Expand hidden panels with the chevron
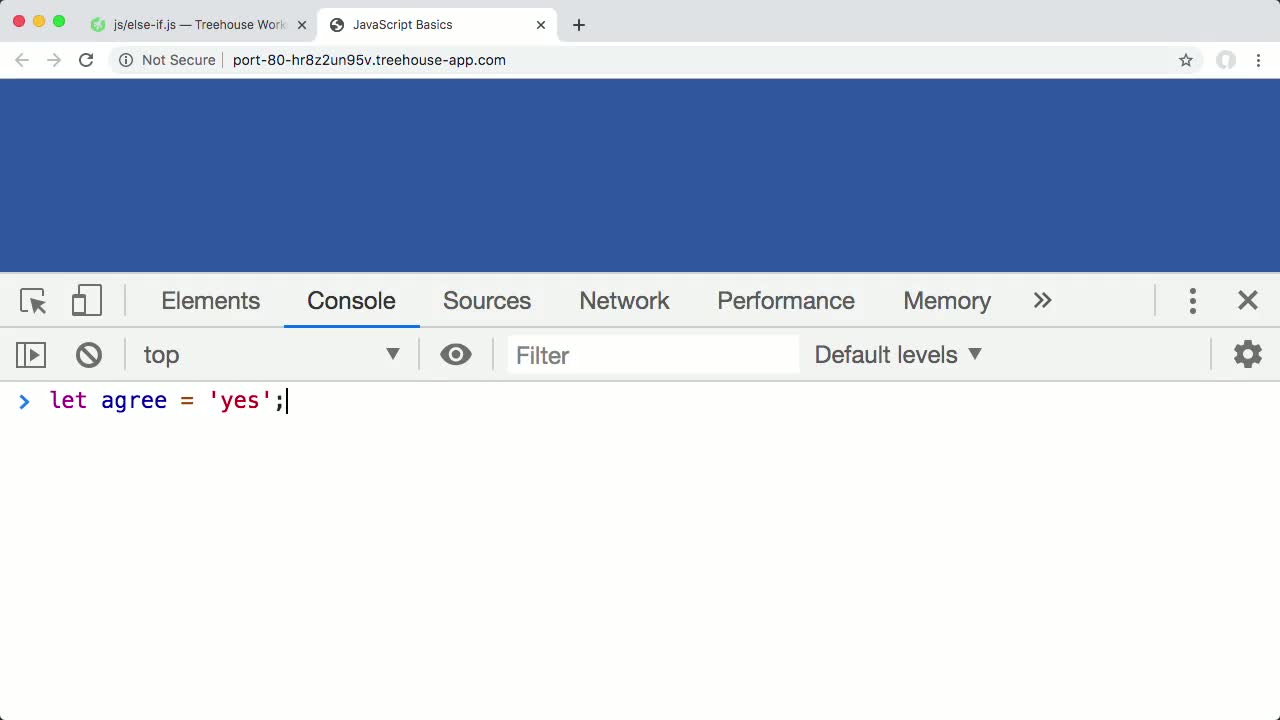This screenshot has width=1280, height=720. click(1042, 300)
